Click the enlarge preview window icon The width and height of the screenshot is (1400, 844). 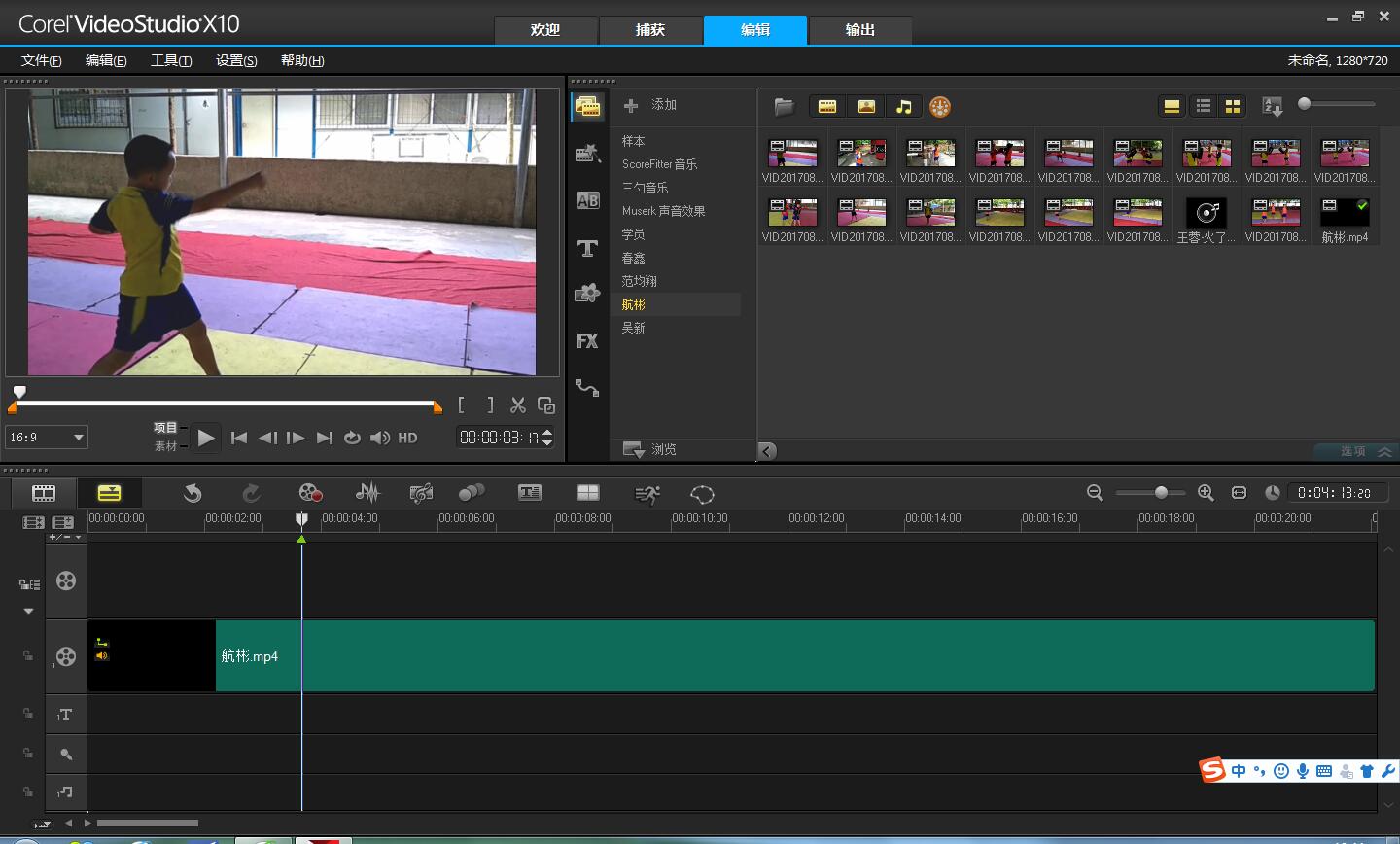coord(546,404)
